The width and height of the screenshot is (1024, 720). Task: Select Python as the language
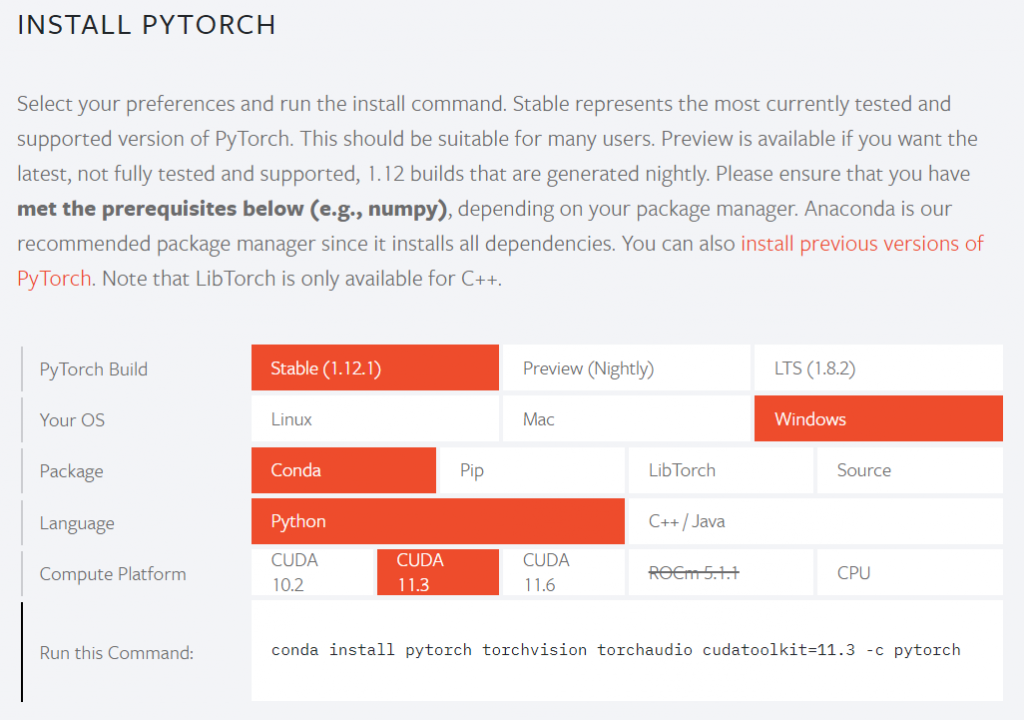click(x=437, y=521)
